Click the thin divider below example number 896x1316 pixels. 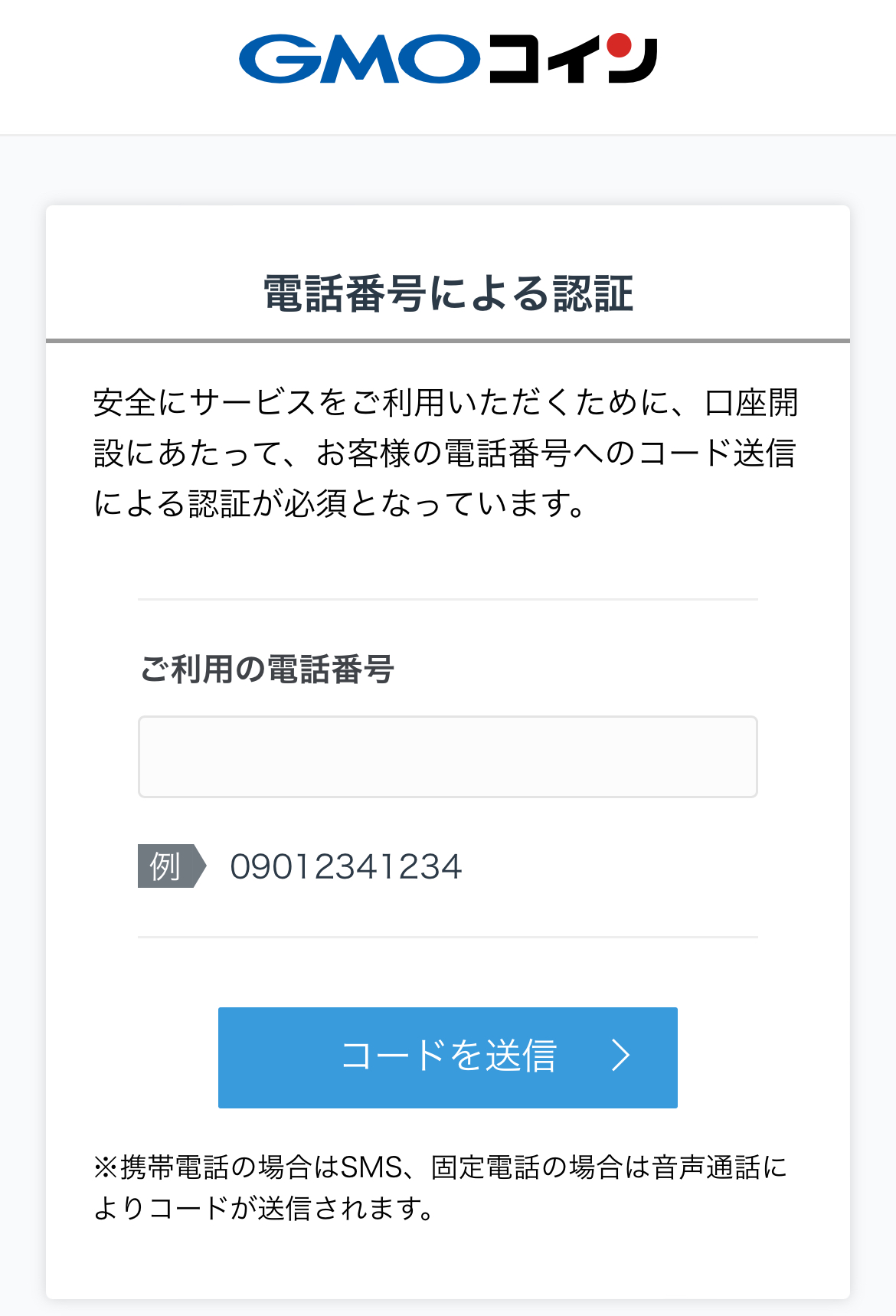tap(448, 937)
